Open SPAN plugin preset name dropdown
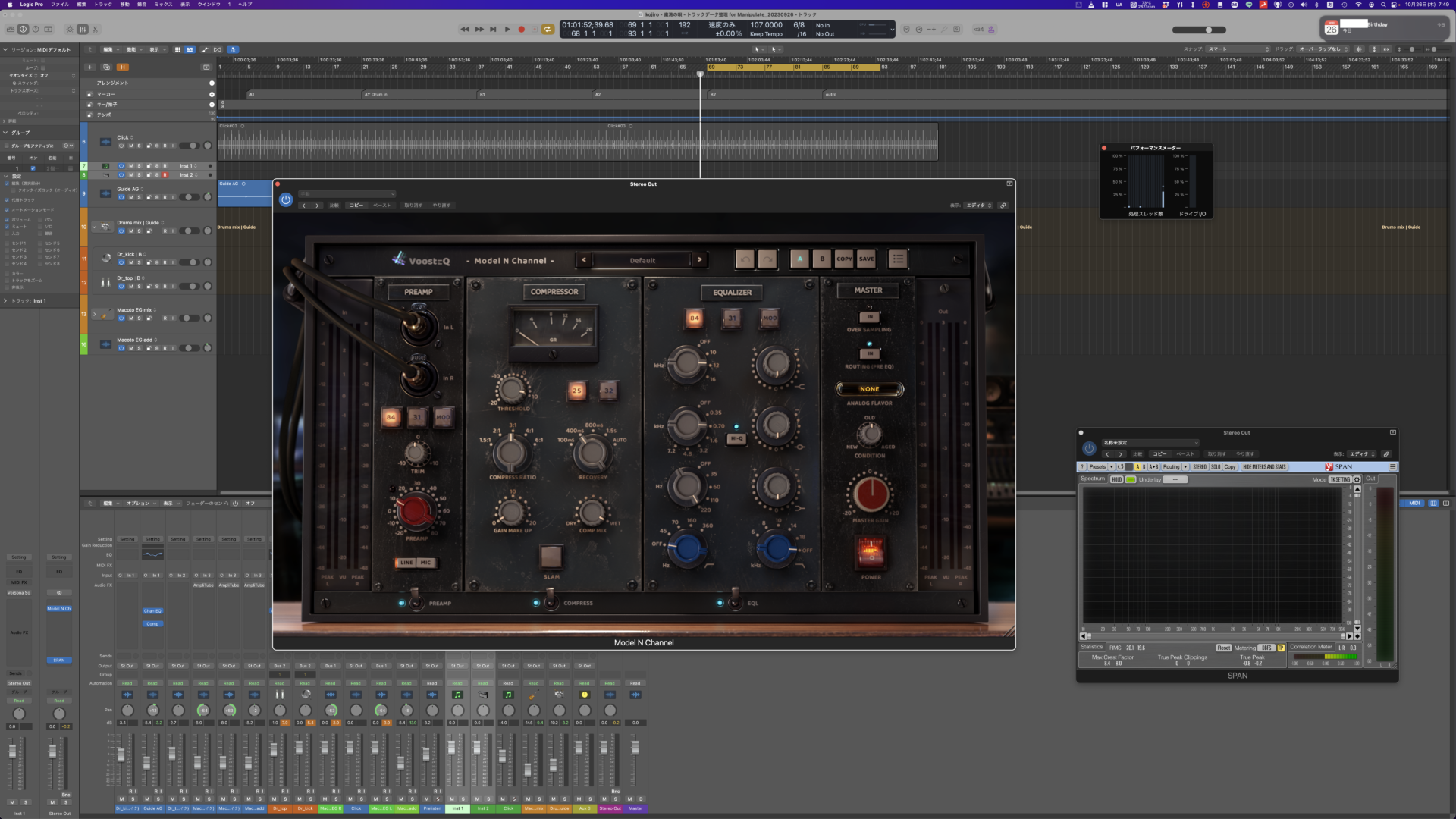1456x819 pixels. click(x=1150, y=443)
